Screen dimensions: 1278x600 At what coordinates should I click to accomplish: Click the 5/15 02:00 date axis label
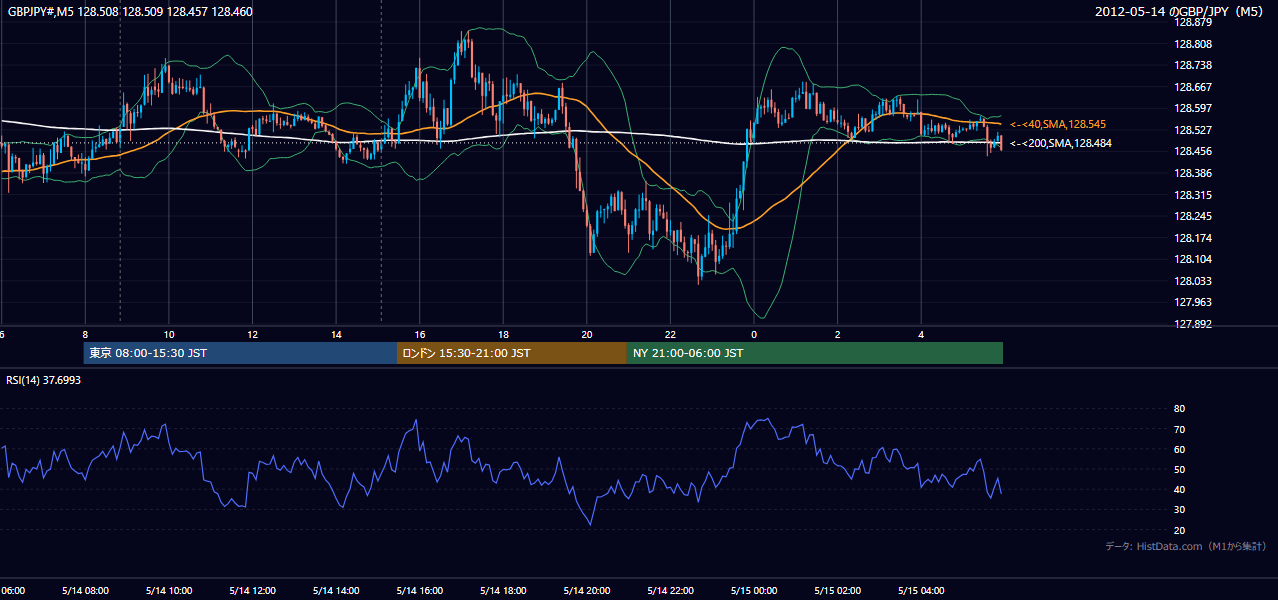(837, 590)
